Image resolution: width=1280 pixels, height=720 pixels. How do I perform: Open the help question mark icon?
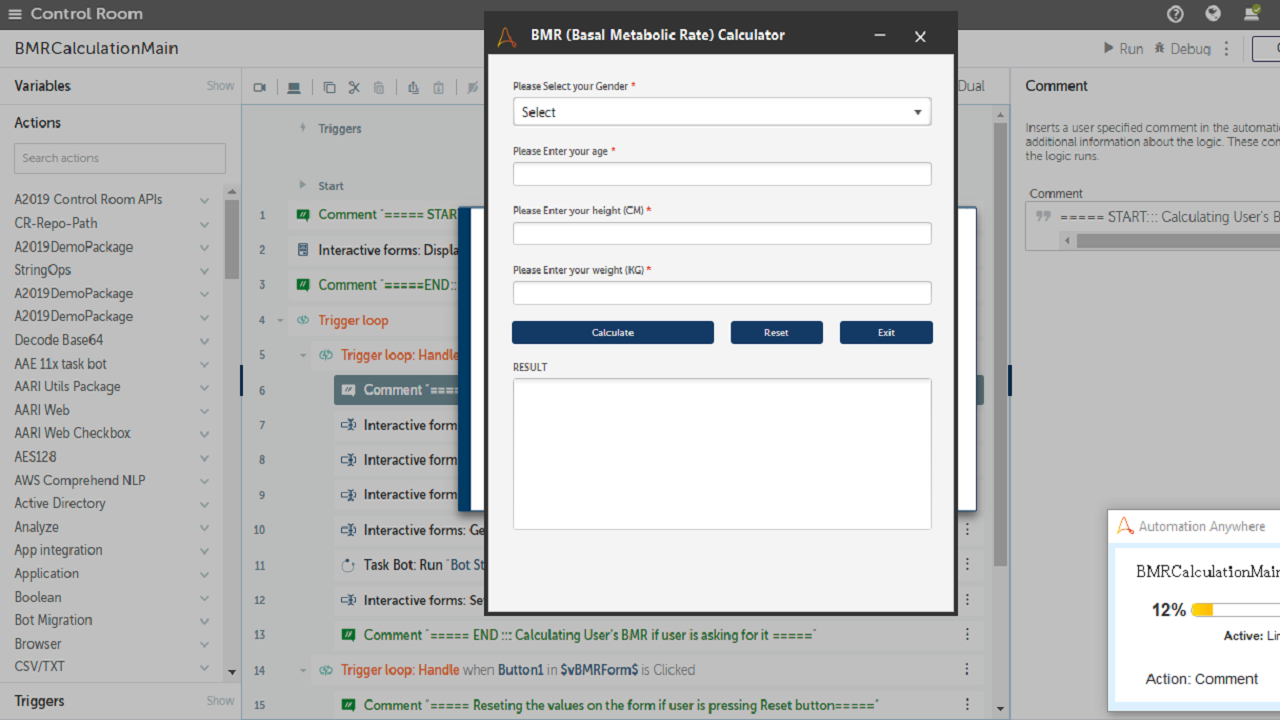1175,14
